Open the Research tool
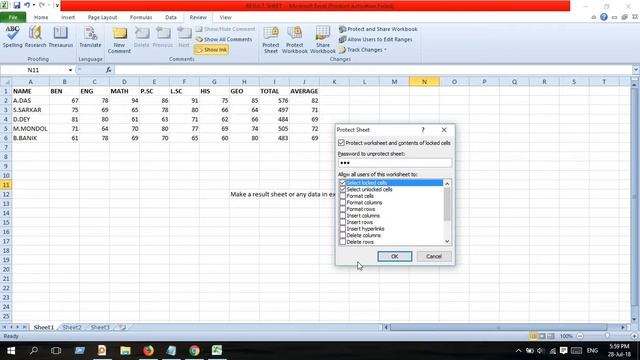640x360 pixels. (36, 37)
